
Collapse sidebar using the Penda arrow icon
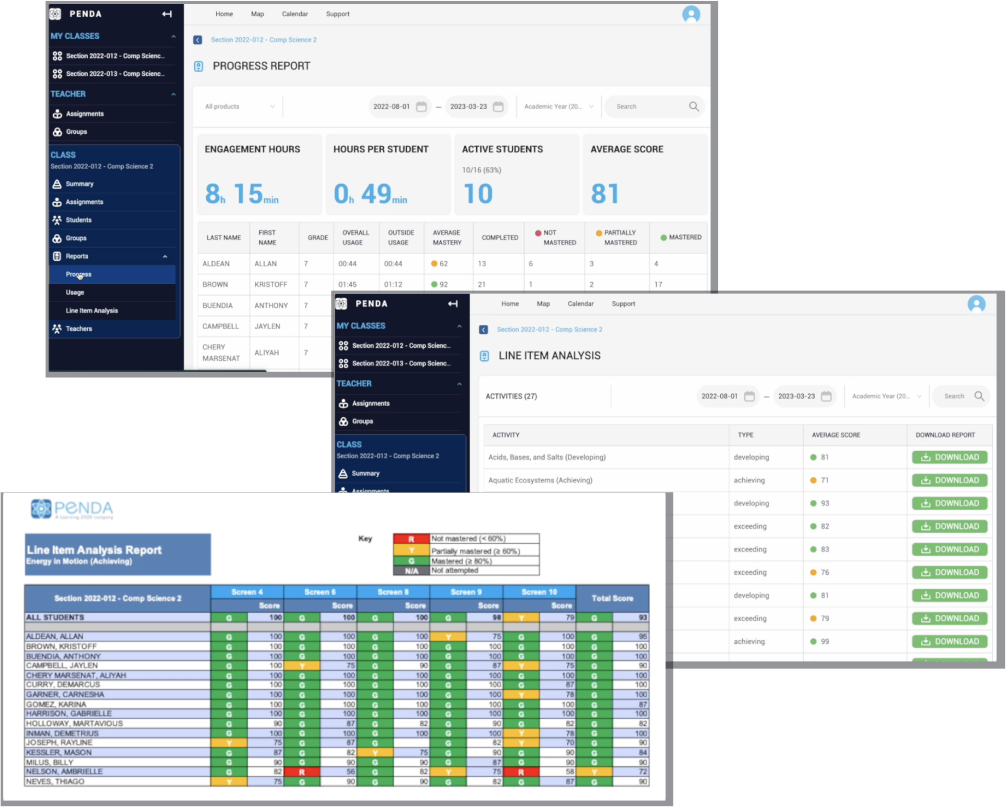[167, 13]
